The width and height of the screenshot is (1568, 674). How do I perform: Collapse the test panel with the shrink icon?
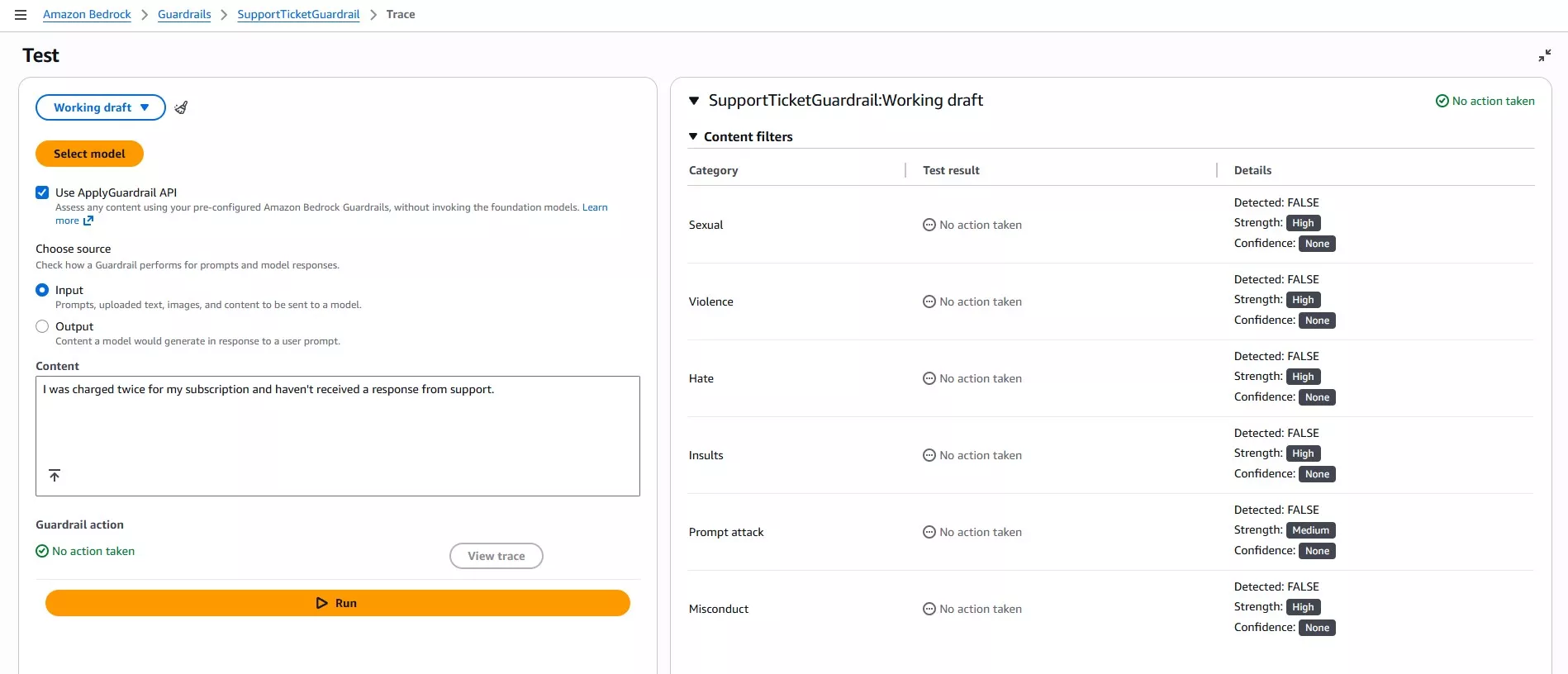point(1544,55)
